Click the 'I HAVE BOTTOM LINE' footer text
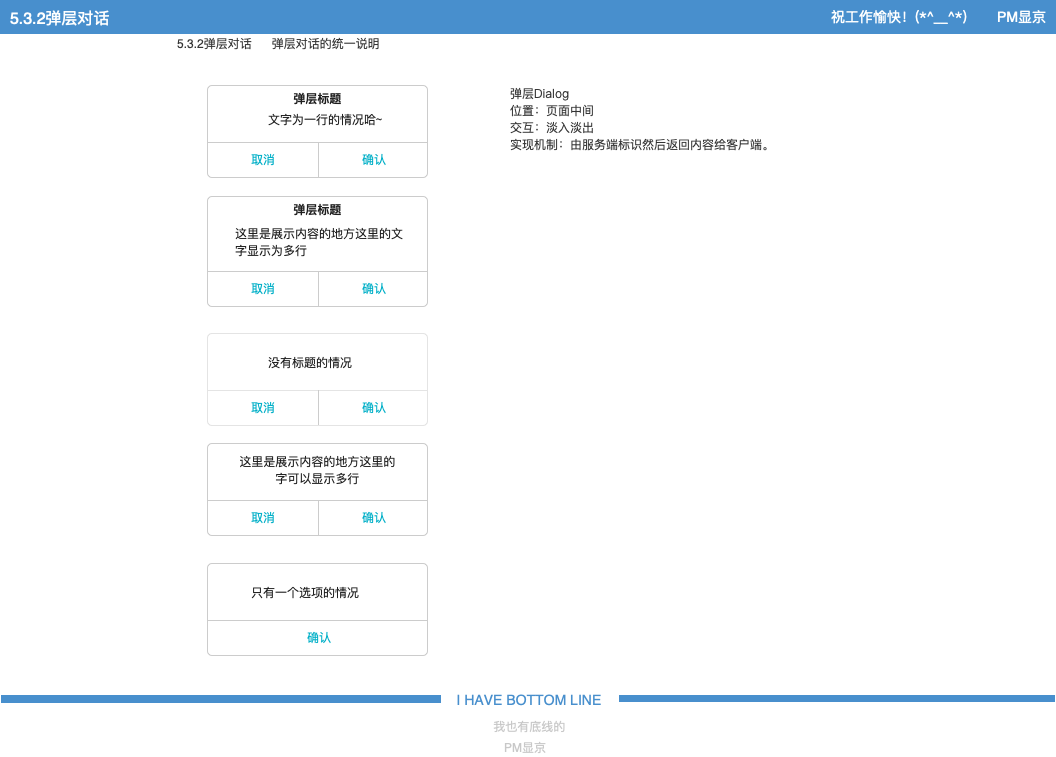The image size is (1056, 757). 529,700
